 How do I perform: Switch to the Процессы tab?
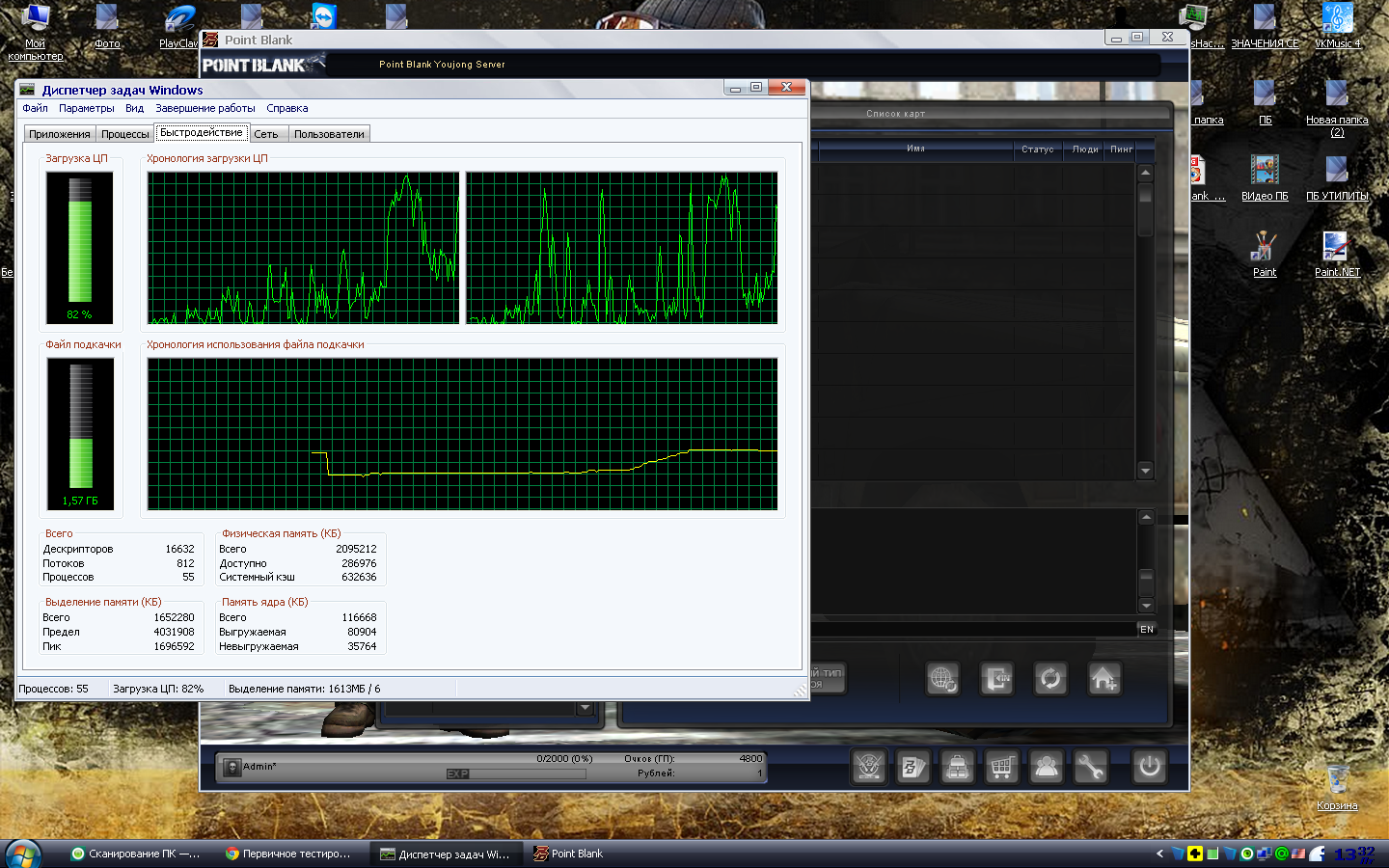click(x=125, y=134)
